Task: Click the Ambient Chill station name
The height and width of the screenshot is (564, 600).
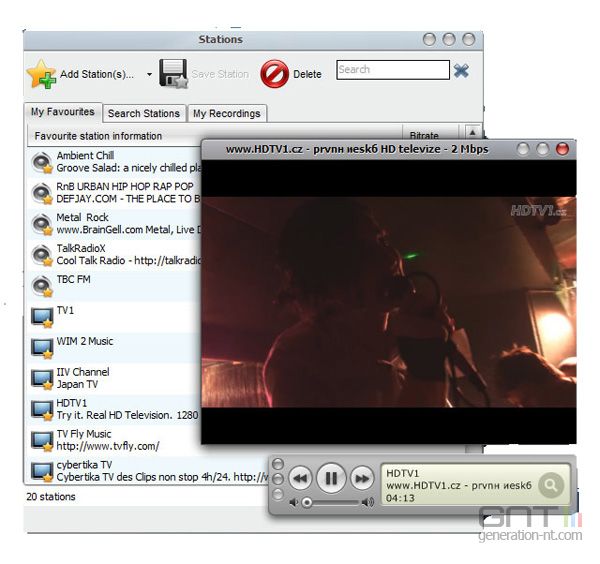Action: [x=85, y=155]
